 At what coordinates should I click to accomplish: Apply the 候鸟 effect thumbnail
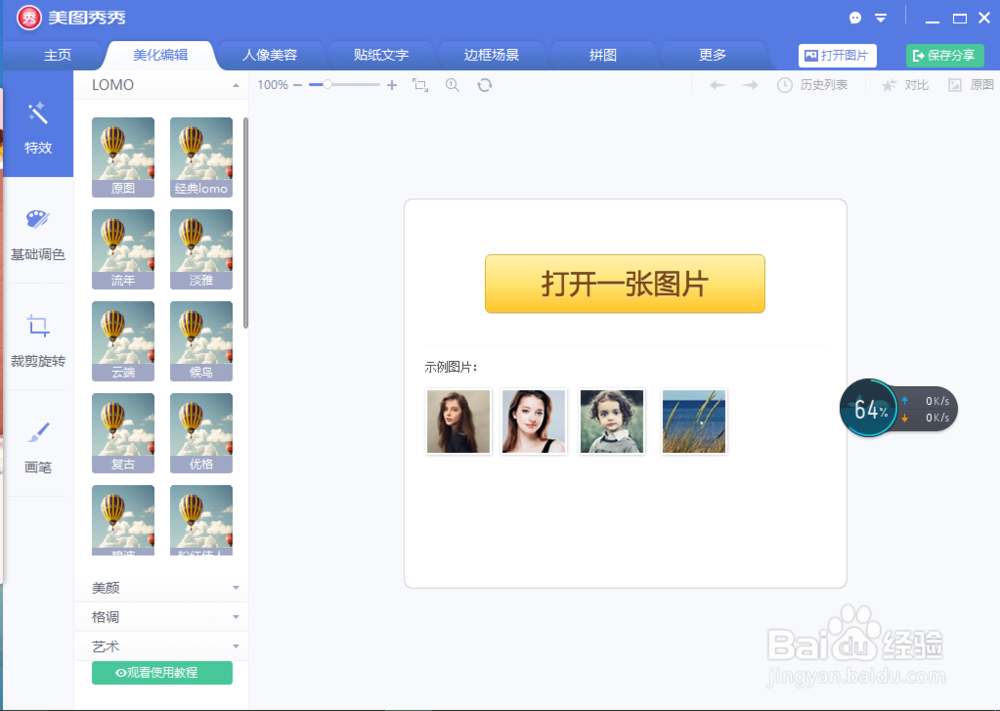[201, 341]
